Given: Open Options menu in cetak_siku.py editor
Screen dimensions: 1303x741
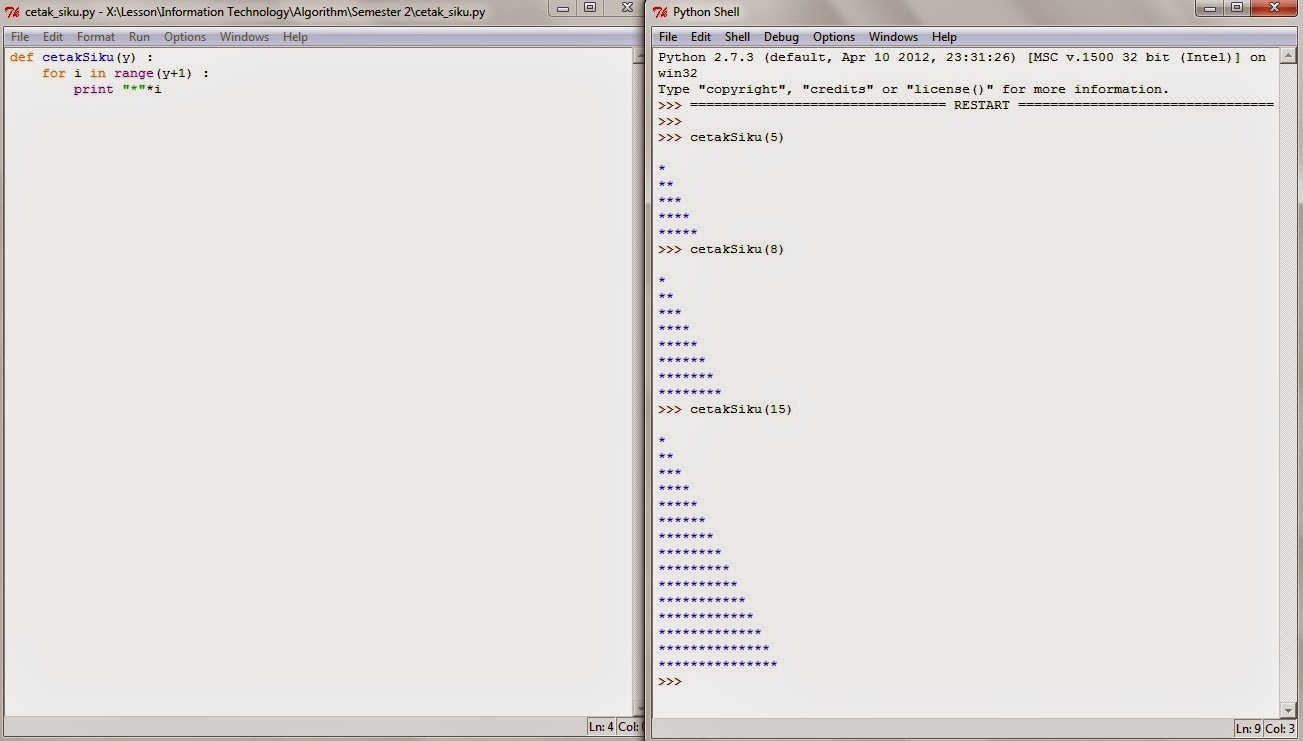Looking at the screenshot, I should (x=185, y=37).
